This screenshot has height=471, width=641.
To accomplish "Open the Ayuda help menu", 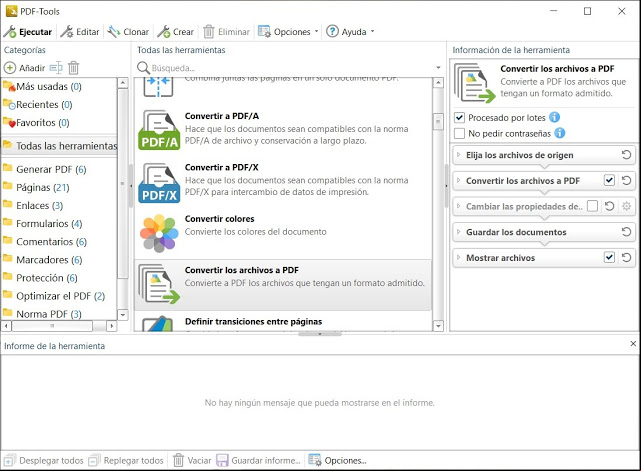I will [x=350, y=31].
